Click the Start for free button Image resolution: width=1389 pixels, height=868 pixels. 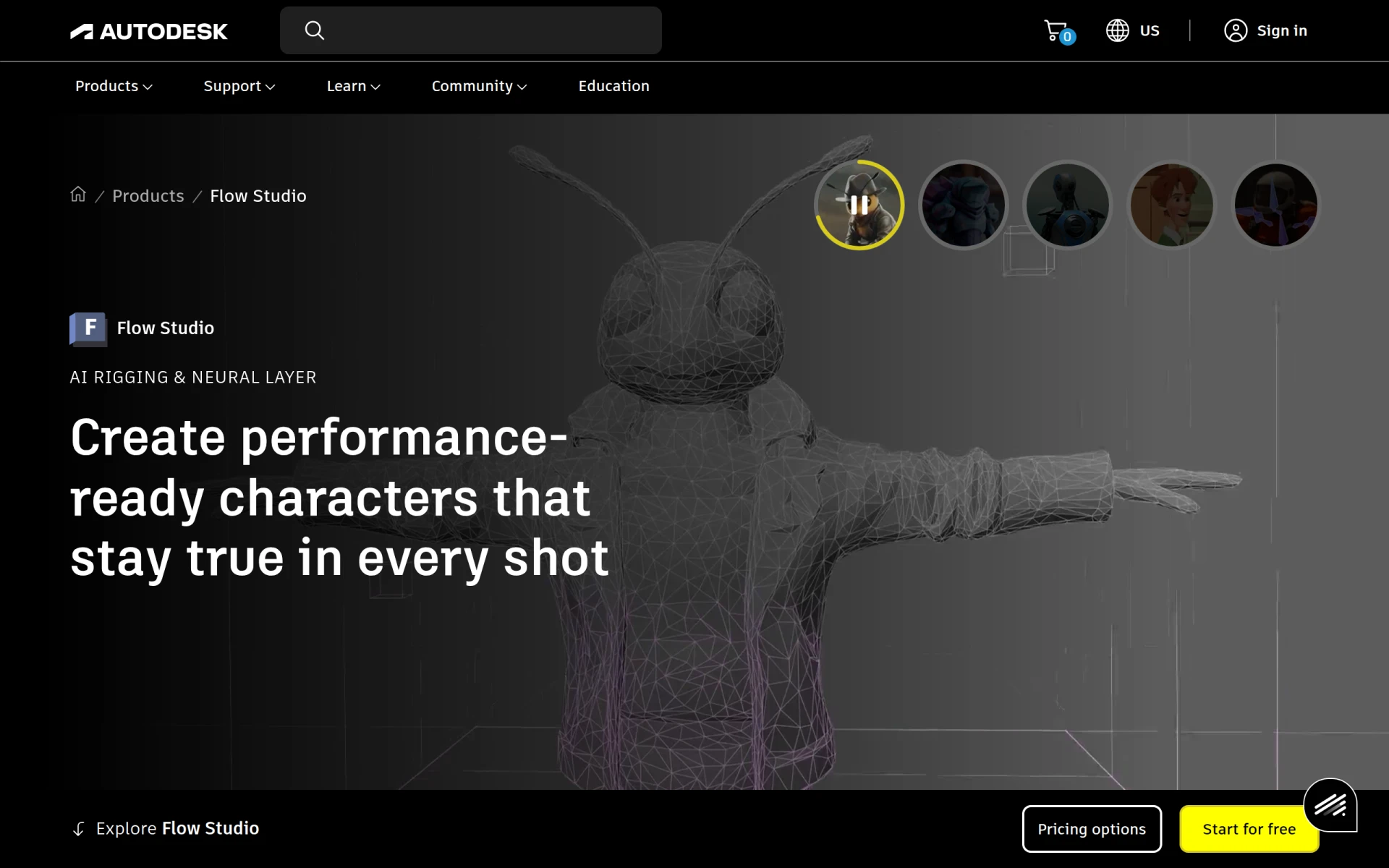1249,829
